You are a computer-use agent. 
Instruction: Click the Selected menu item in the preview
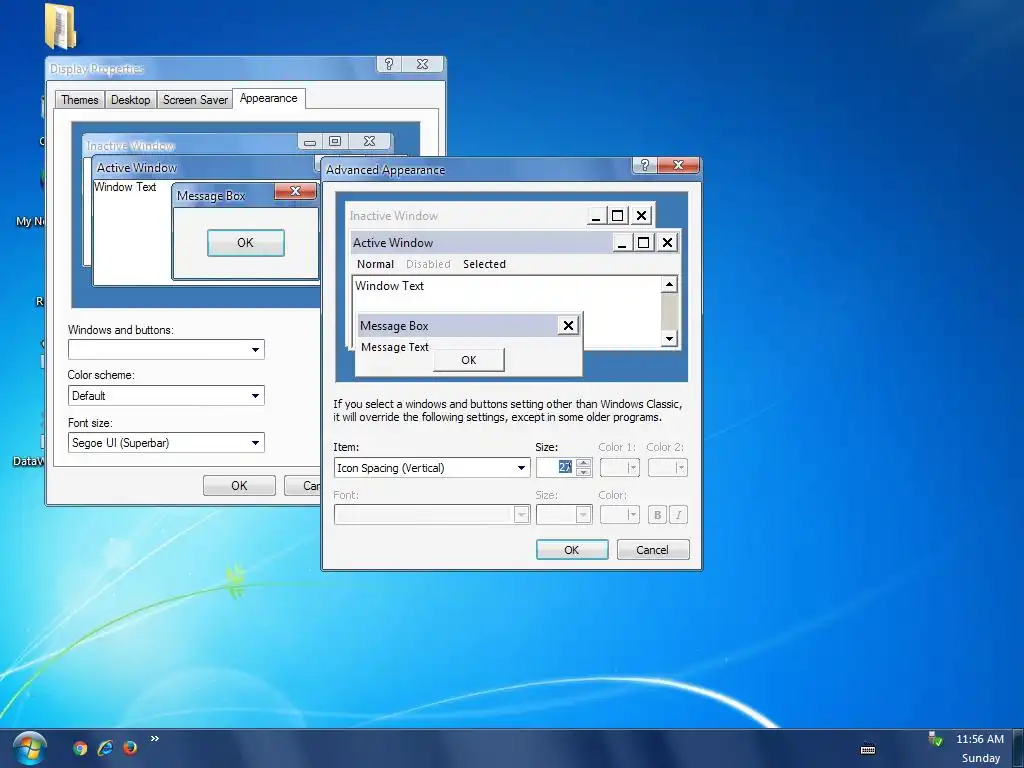[484, 264]
